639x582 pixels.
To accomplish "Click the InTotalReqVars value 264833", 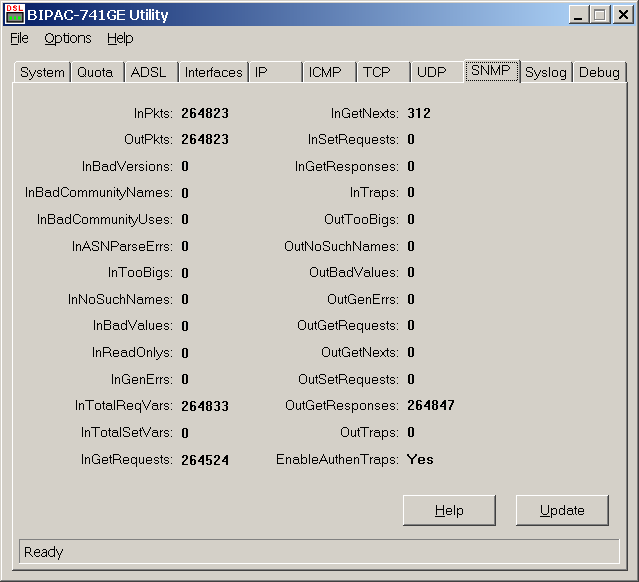I will [x=205, y=406].
